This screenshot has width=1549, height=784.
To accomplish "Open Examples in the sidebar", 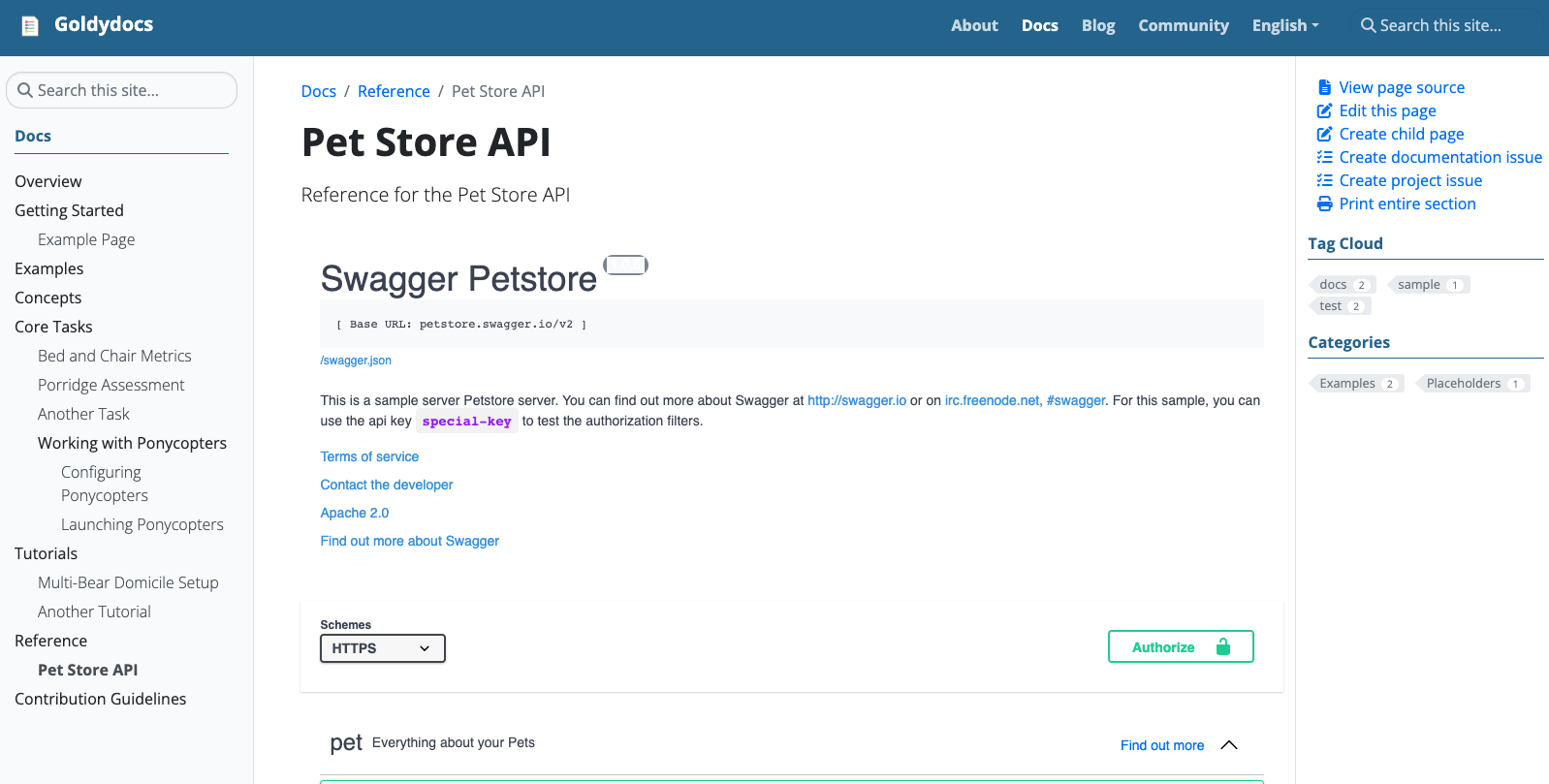I will [49, 268].
